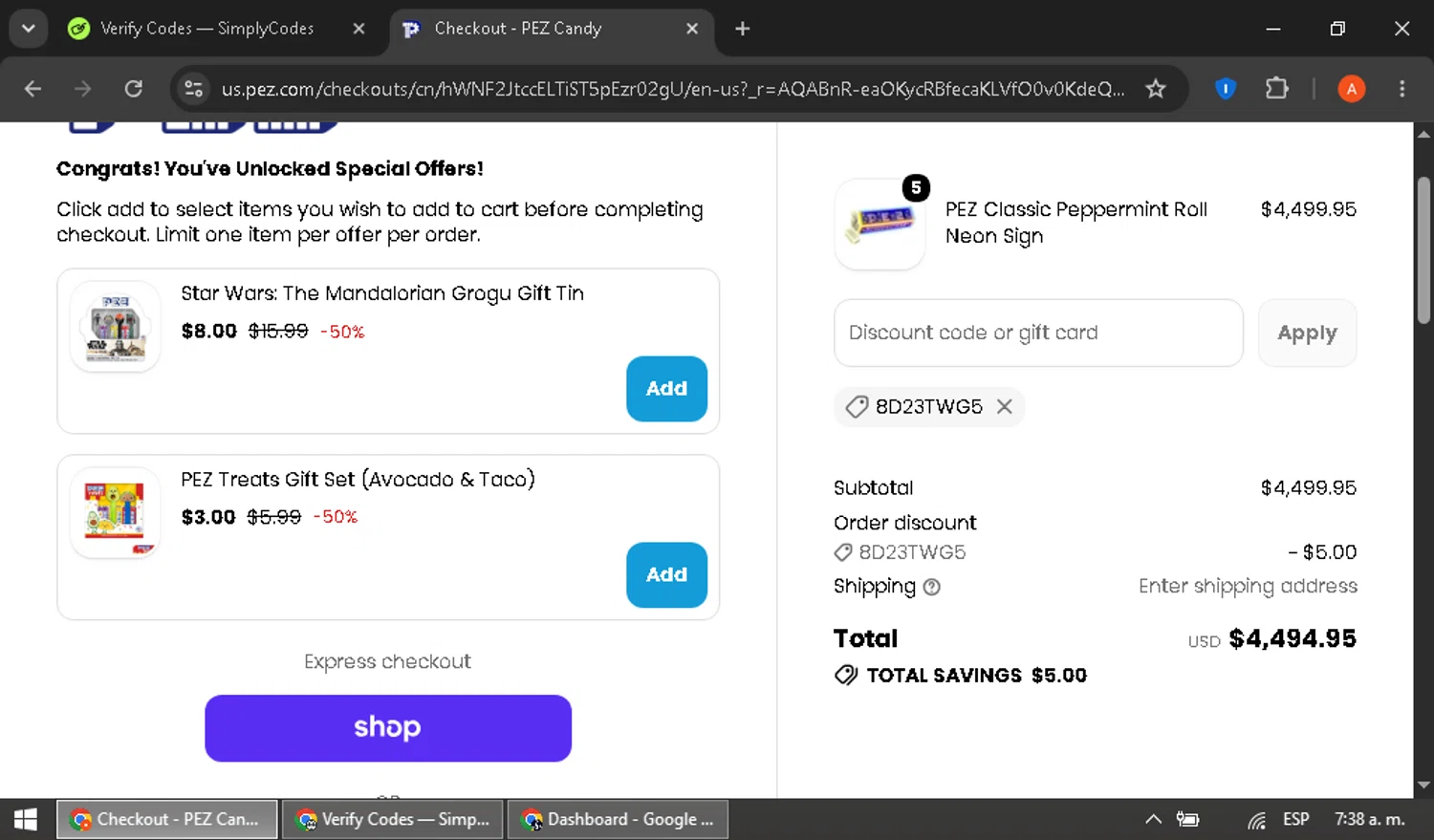1434x840 pixels.
Task: View site information icon in address bar
Action: click(194, 89)
